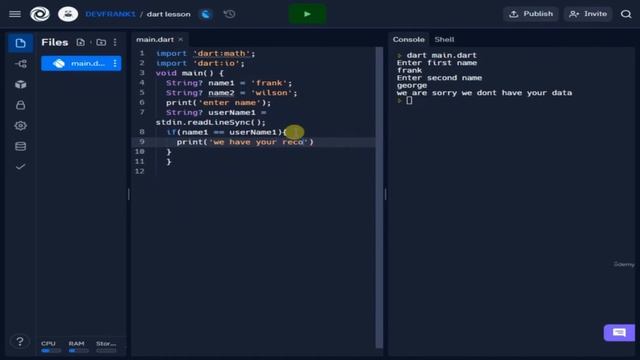This screenshot has height=360, width=640.
Task: Click console text 'Enter second name'
Action: tap(439, 78)
